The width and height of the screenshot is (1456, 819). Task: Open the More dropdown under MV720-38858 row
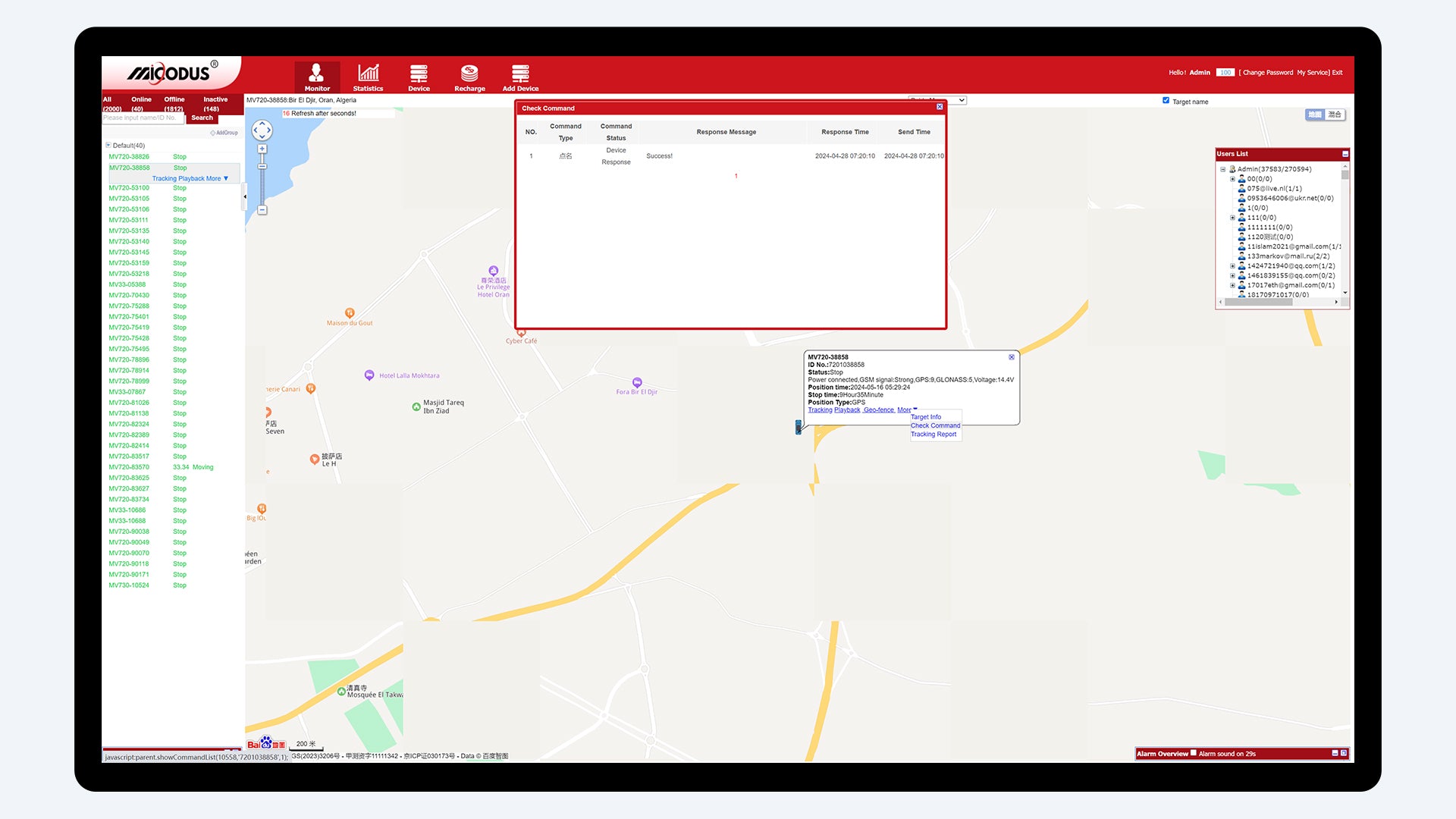(x=217, y=179)
